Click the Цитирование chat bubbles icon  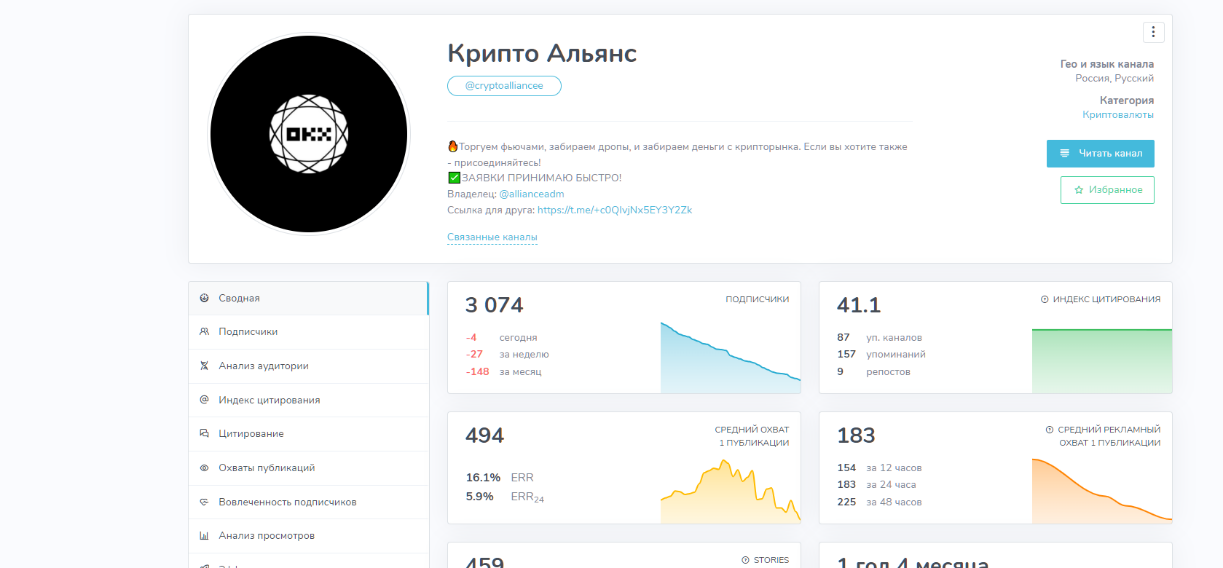coord(204,434)
